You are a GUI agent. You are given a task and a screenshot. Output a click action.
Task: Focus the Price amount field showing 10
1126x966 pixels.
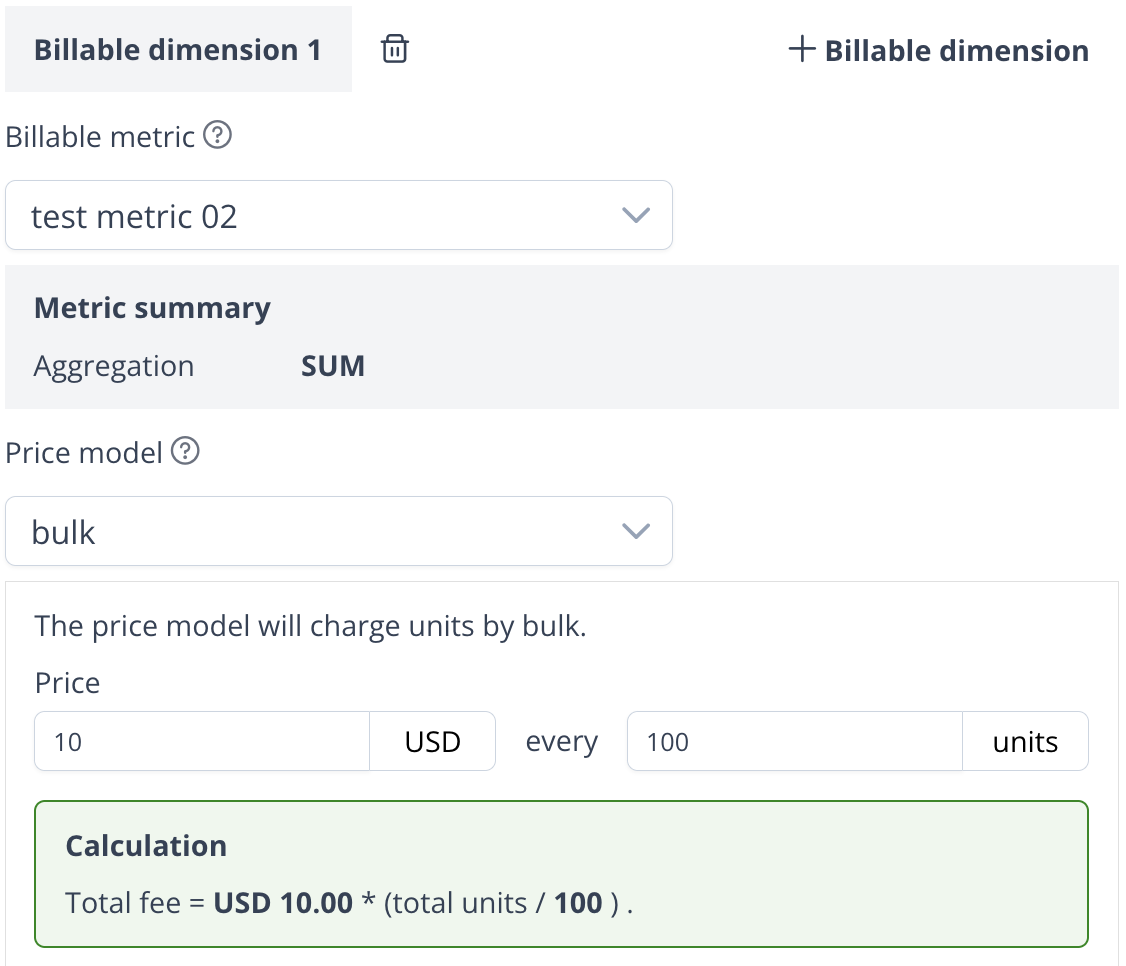[x=202, y=742]
